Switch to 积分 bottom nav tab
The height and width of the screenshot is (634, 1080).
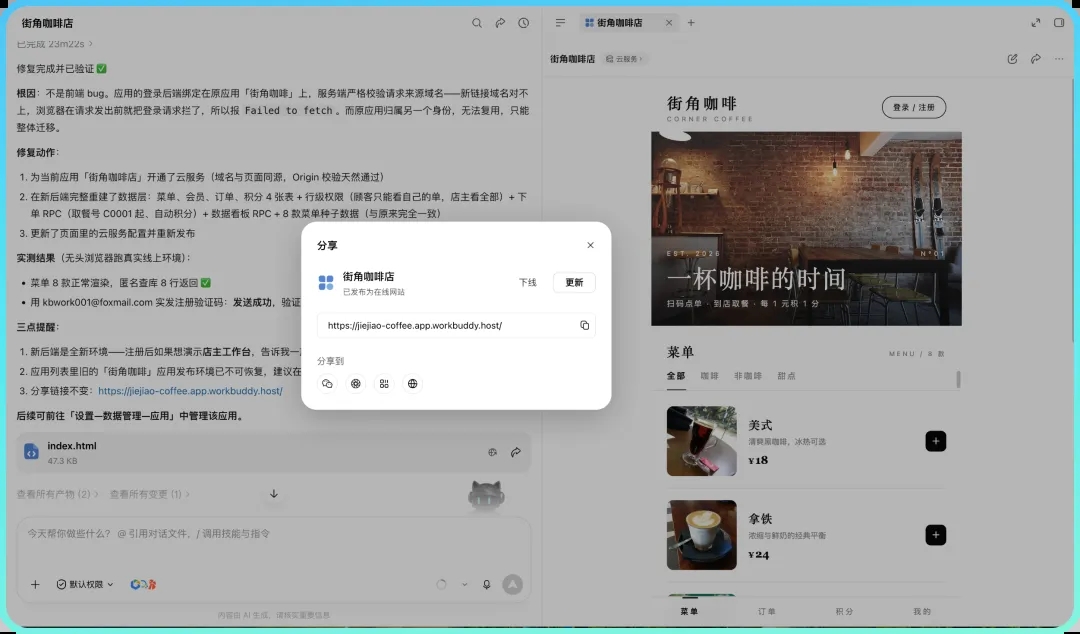pos(844,611)
